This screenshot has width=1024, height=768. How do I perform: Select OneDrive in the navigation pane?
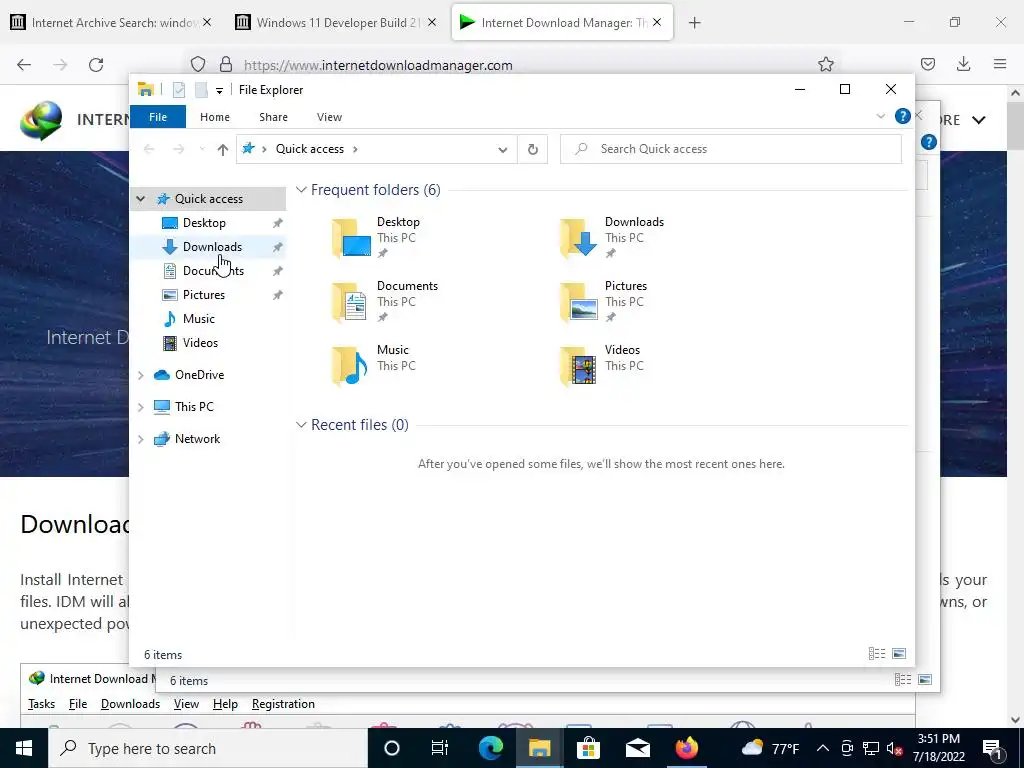pyautogui.click(x=199, y=375)
